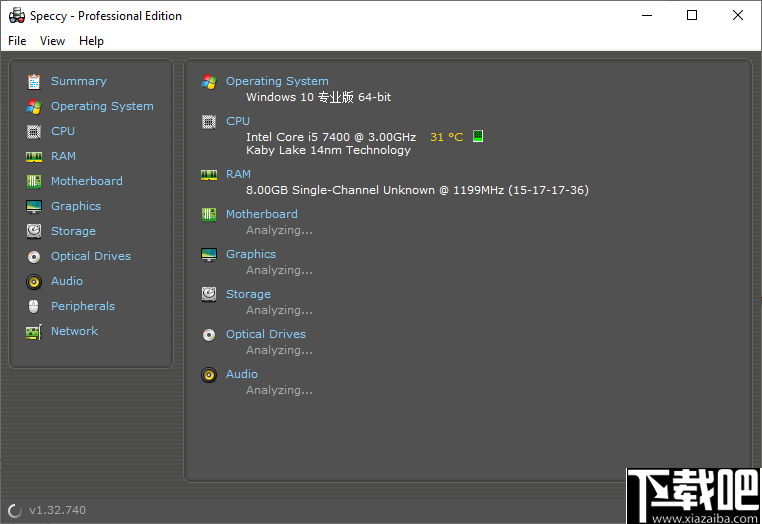Click Analyzing... text under Graphics

coord(279,270)
